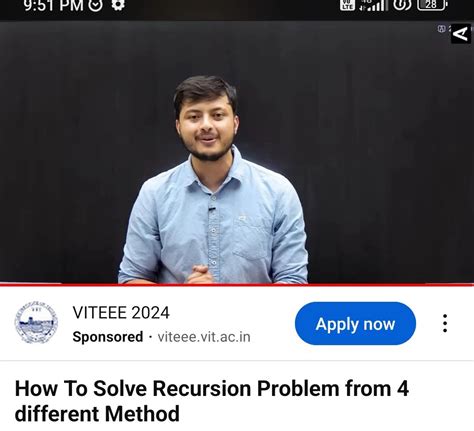Tap the alarm clock status icon
Viewport: 474px width, 431px height.
pos(95,5)
